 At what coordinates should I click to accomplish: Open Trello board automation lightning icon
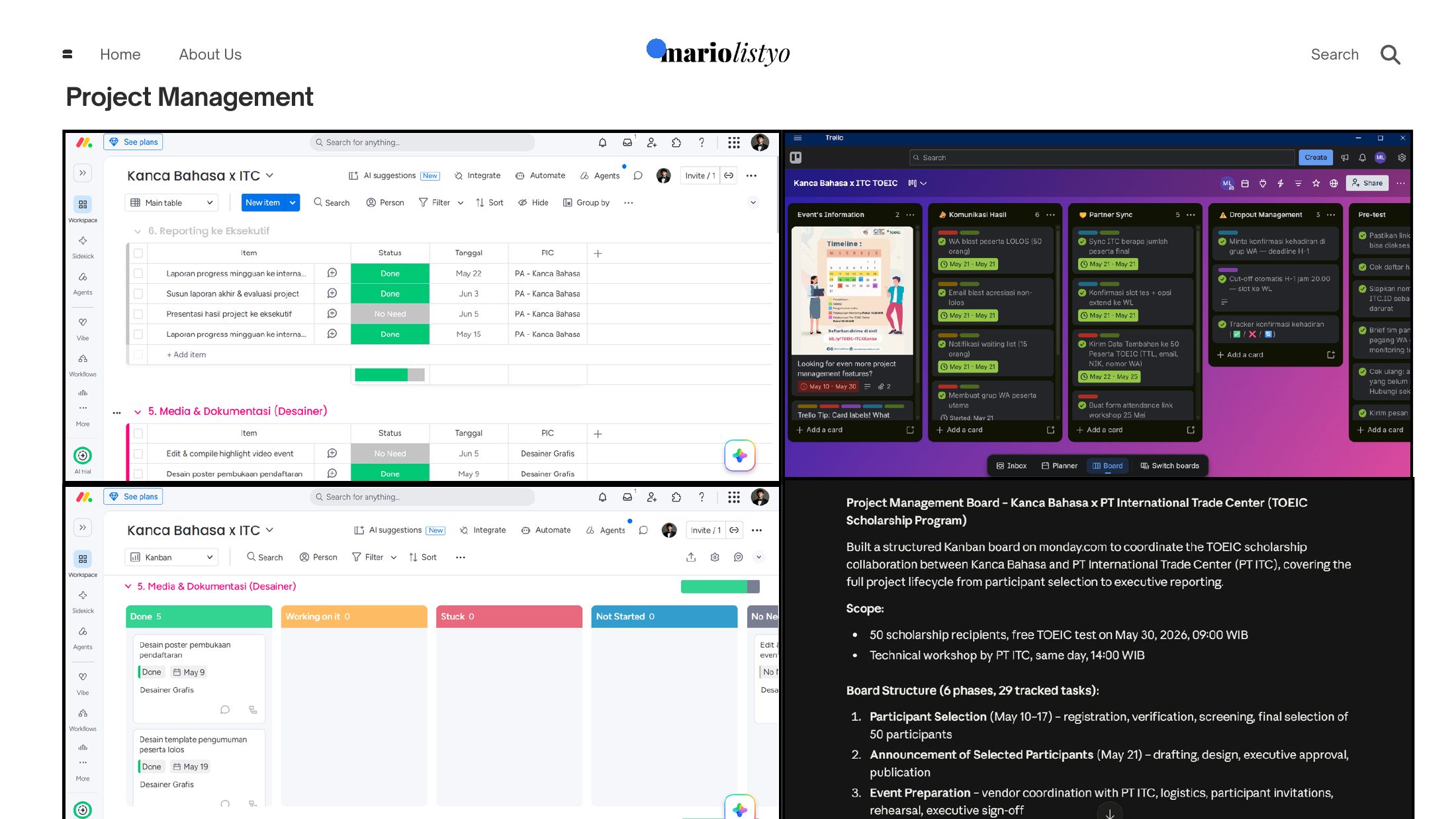click(1280, 183)
